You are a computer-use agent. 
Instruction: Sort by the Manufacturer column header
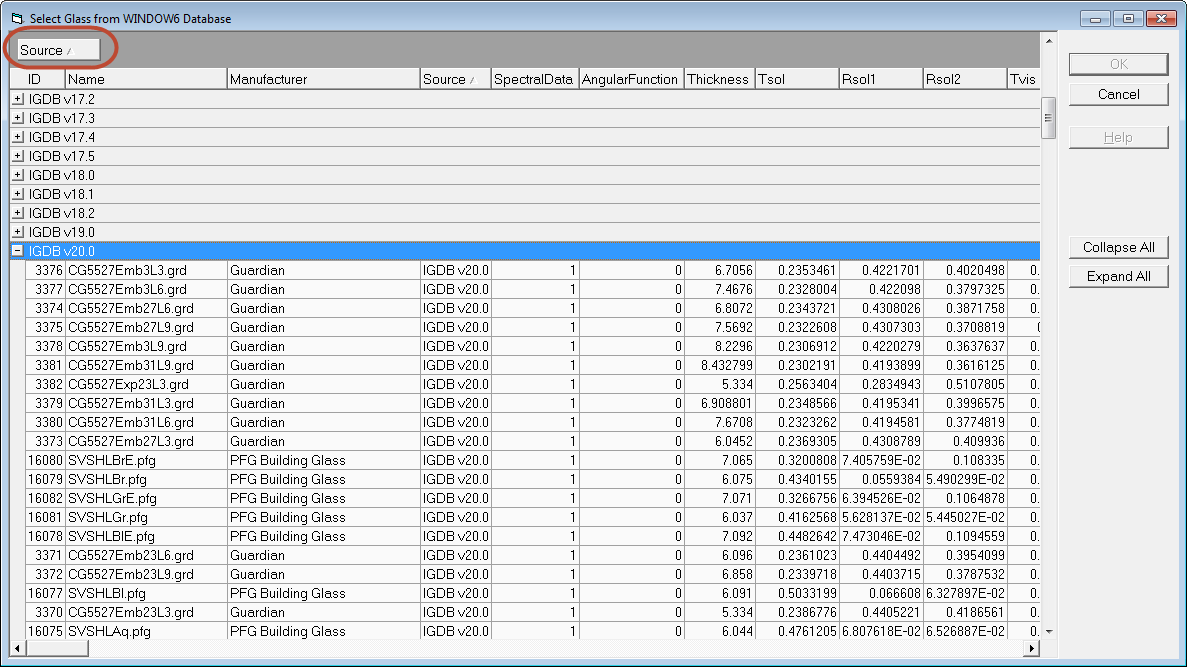point(323,79)
